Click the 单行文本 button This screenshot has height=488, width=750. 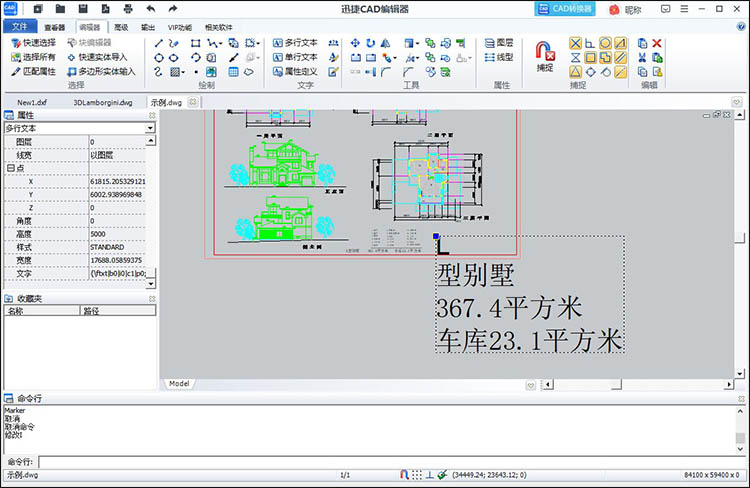(x=295, y=57)
